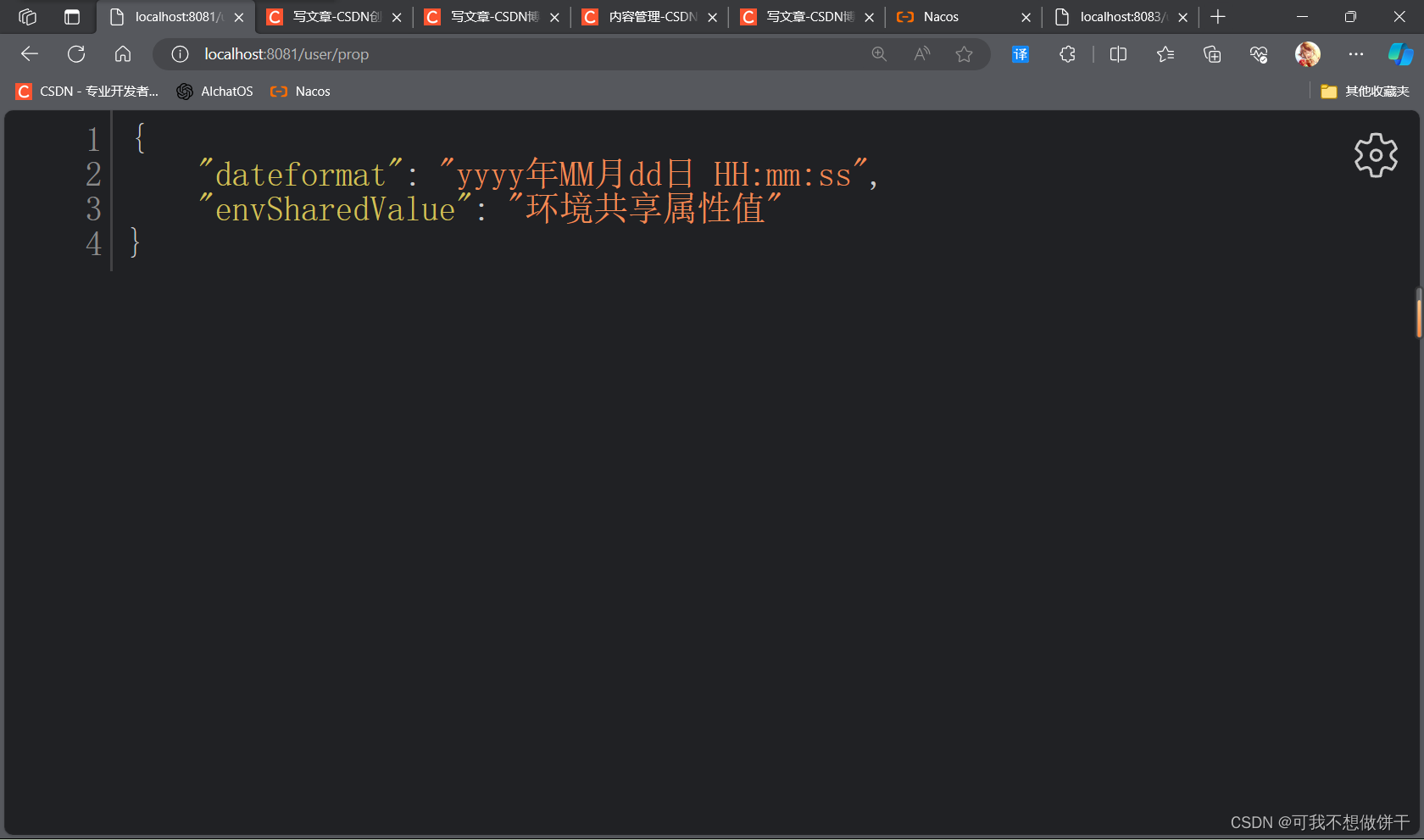The image size is (1424, 840).
Task: Open the Extensions puzzle icon
Action: tap(1067, 54)
